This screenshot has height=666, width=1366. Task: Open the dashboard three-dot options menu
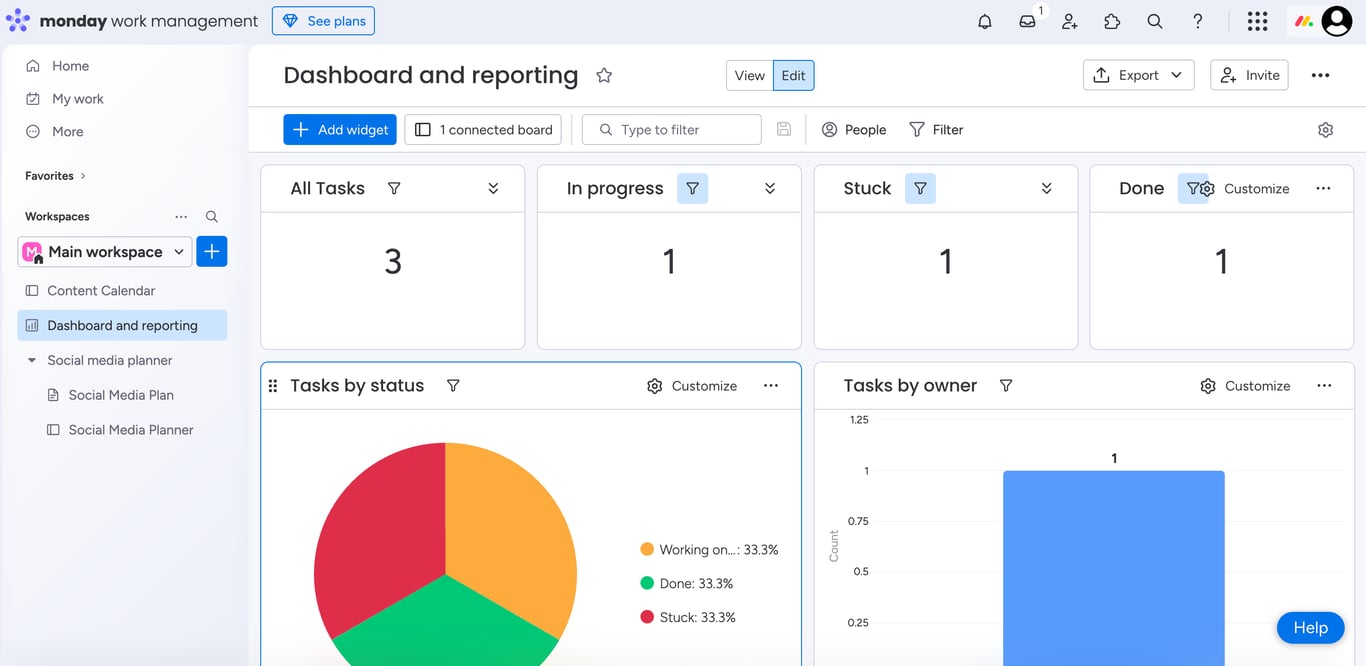point(1320,74)
